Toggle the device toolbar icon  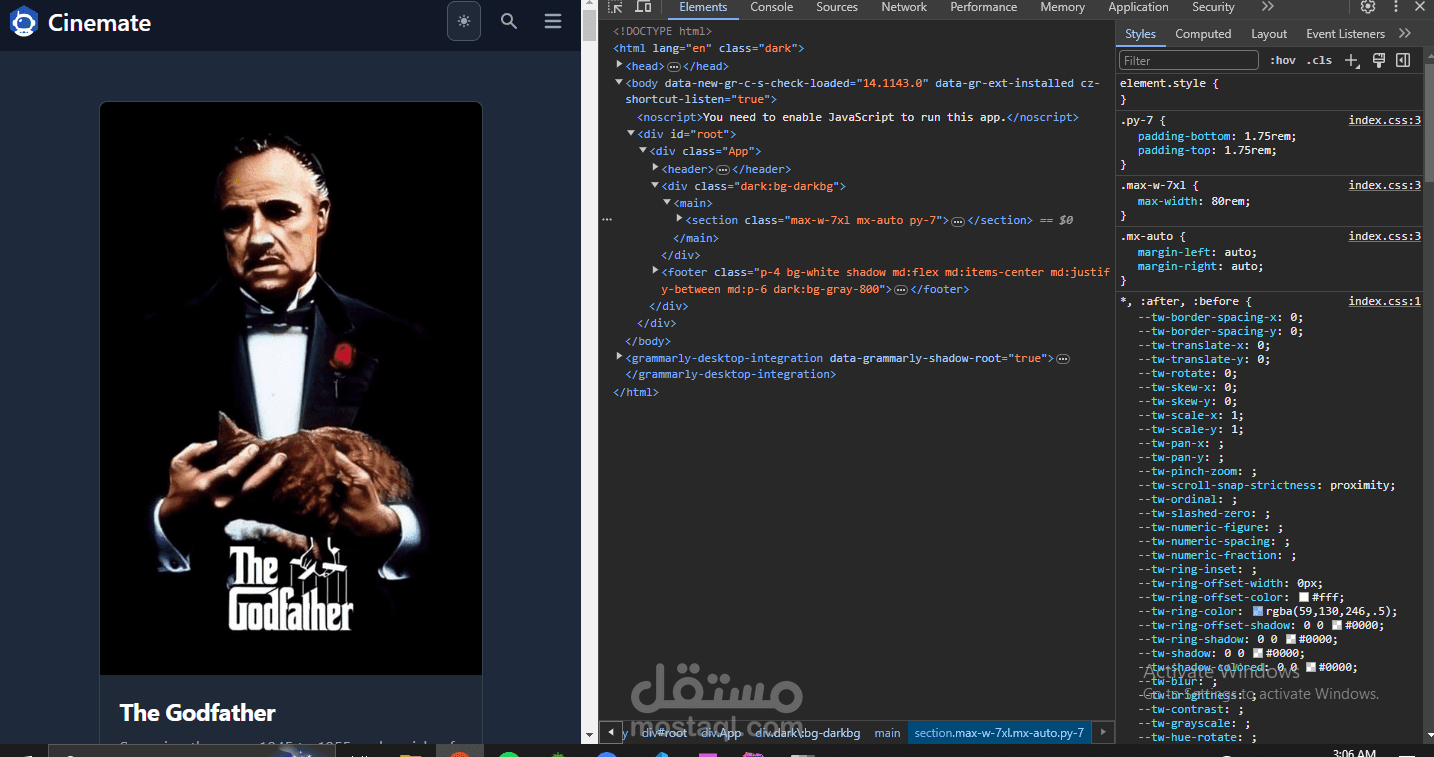(x=644, y=7)
